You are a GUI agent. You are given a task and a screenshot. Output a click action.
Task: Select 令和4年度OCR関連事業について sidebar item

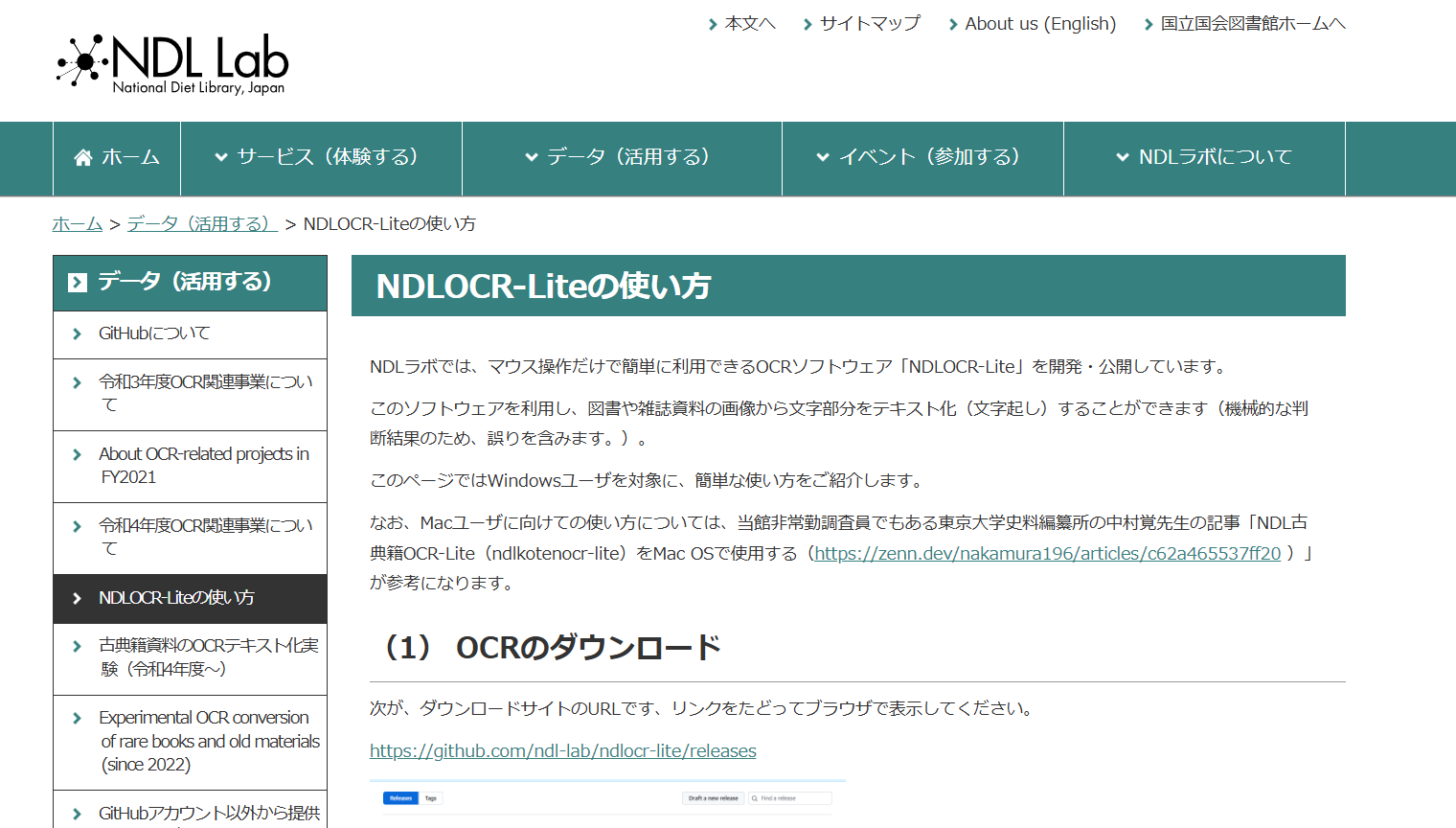(190, 539)
